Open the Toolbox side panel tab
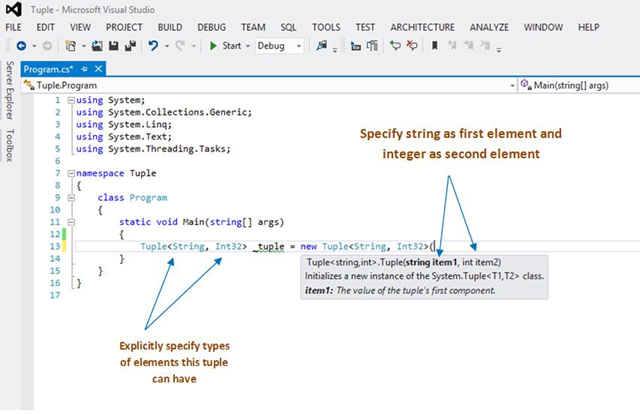Viewport: 640px width, 414px height. click(x=11, y=145)
